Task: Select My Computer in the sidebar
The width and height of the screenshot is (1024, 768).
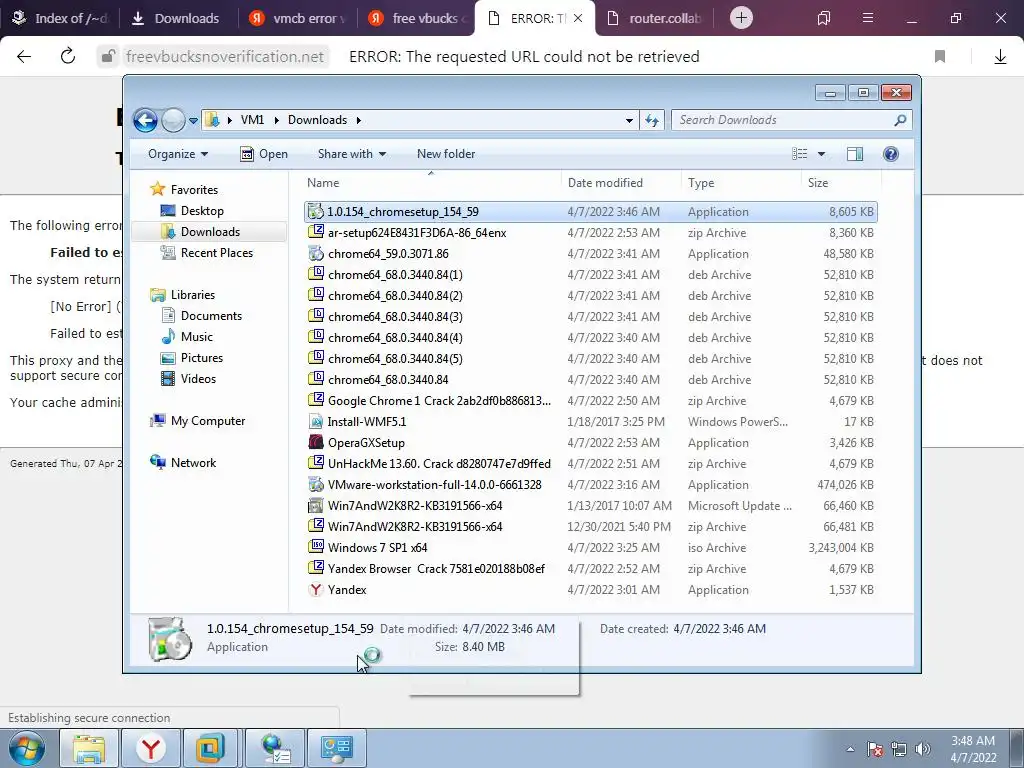Action: click(x=208, y=421)
